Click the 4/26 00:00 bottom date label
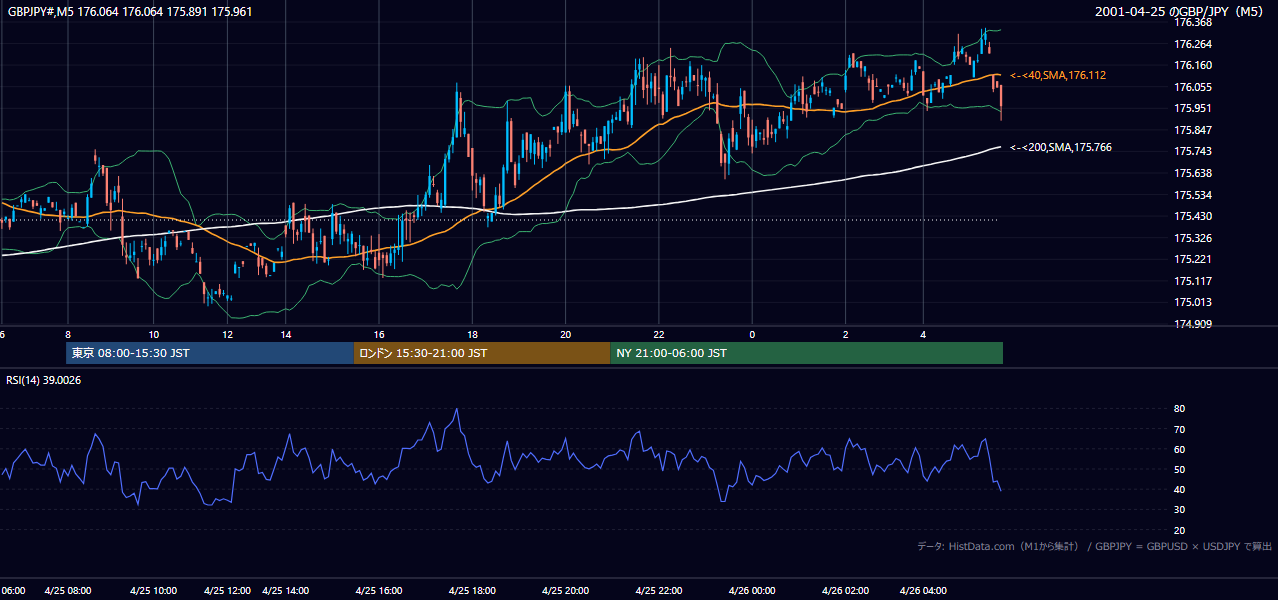Screen dimensions: 1278x600 751,591
